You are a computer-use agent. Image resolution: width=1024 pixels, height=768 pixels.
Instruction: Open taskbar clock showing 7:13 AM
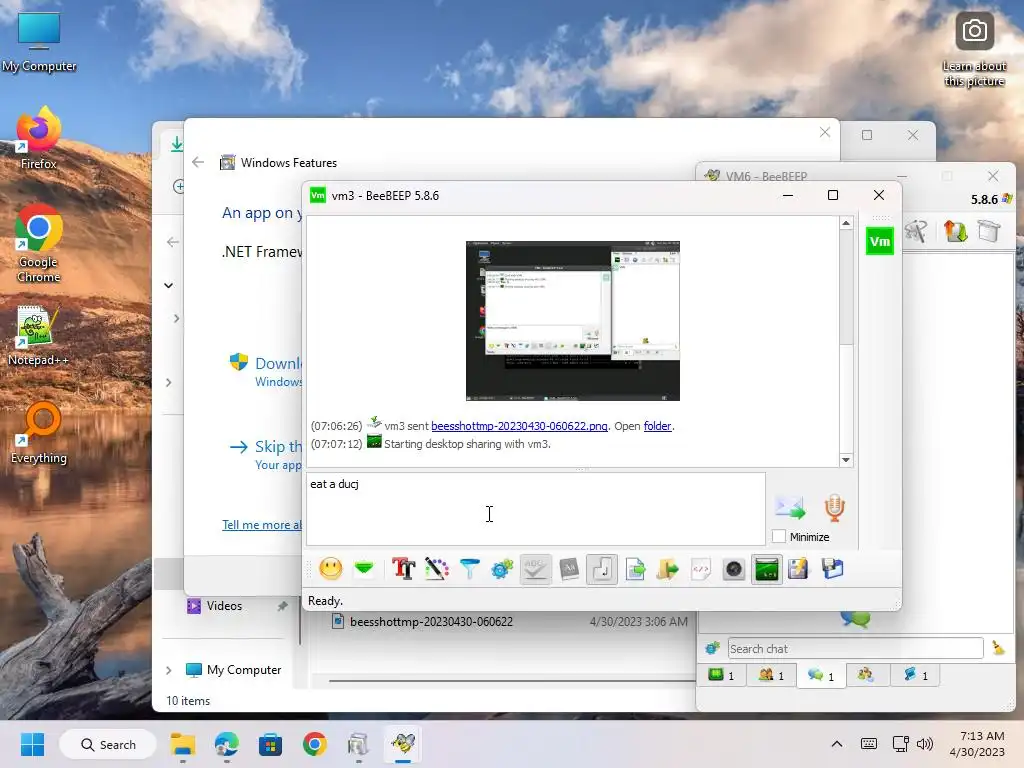[x=977, y=744]
